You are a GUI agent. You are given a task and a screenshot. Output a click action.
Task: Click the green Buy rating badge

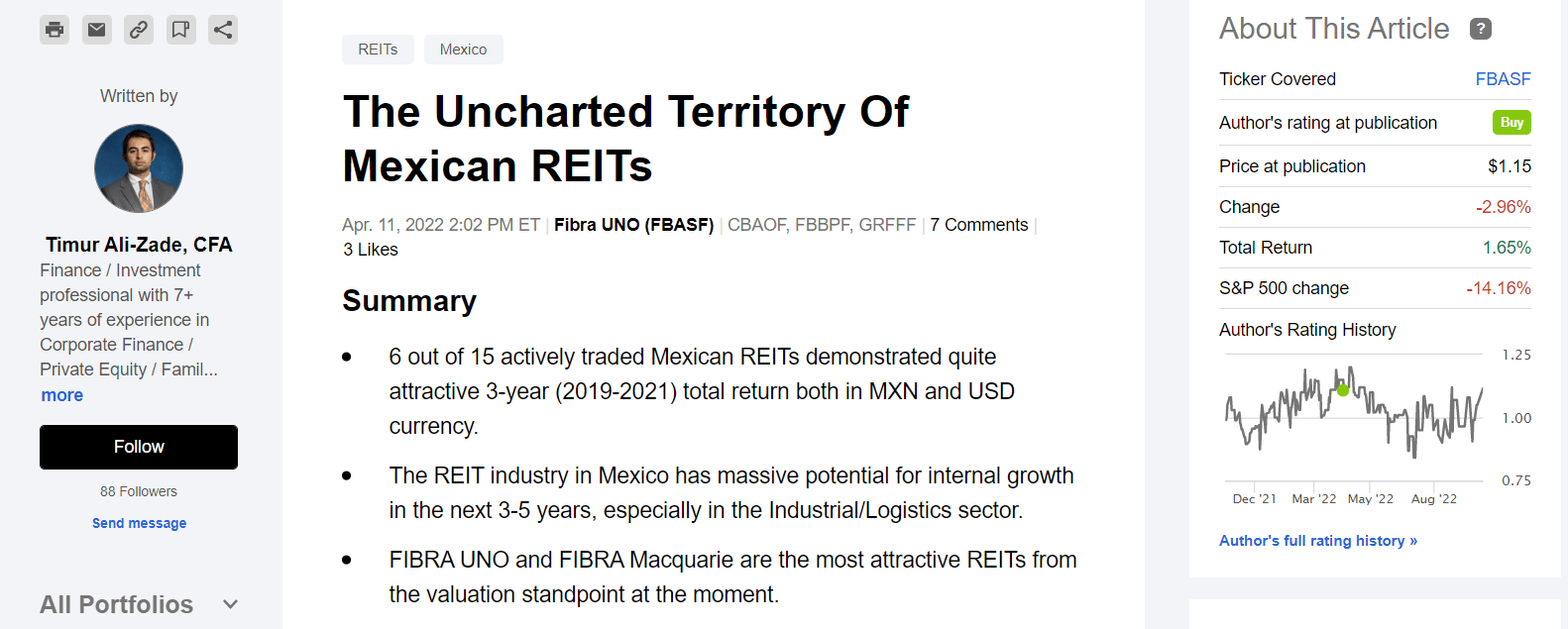(1512, 123)
